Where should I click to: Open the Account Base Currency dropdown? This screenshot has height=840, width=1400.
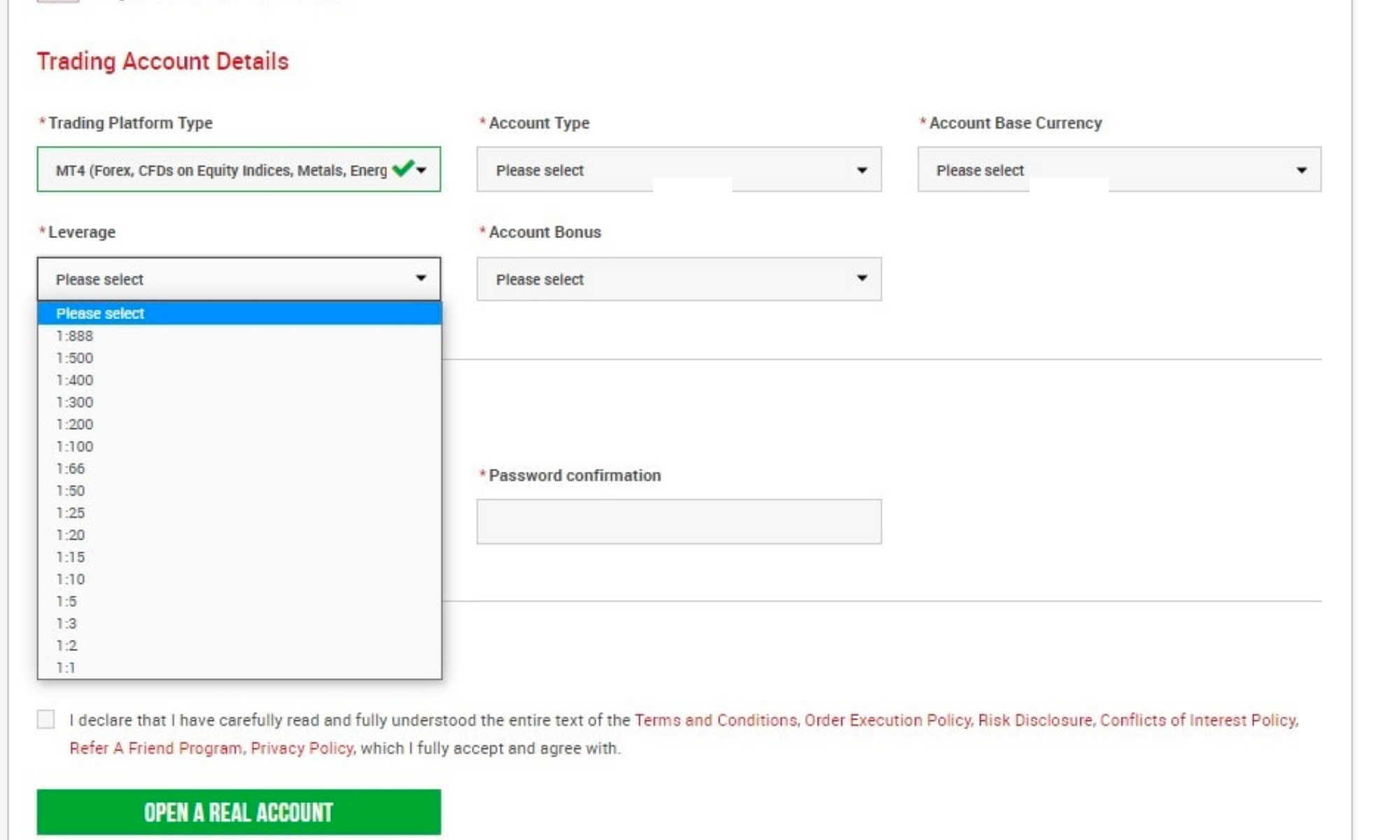[x=1119, y=169]
